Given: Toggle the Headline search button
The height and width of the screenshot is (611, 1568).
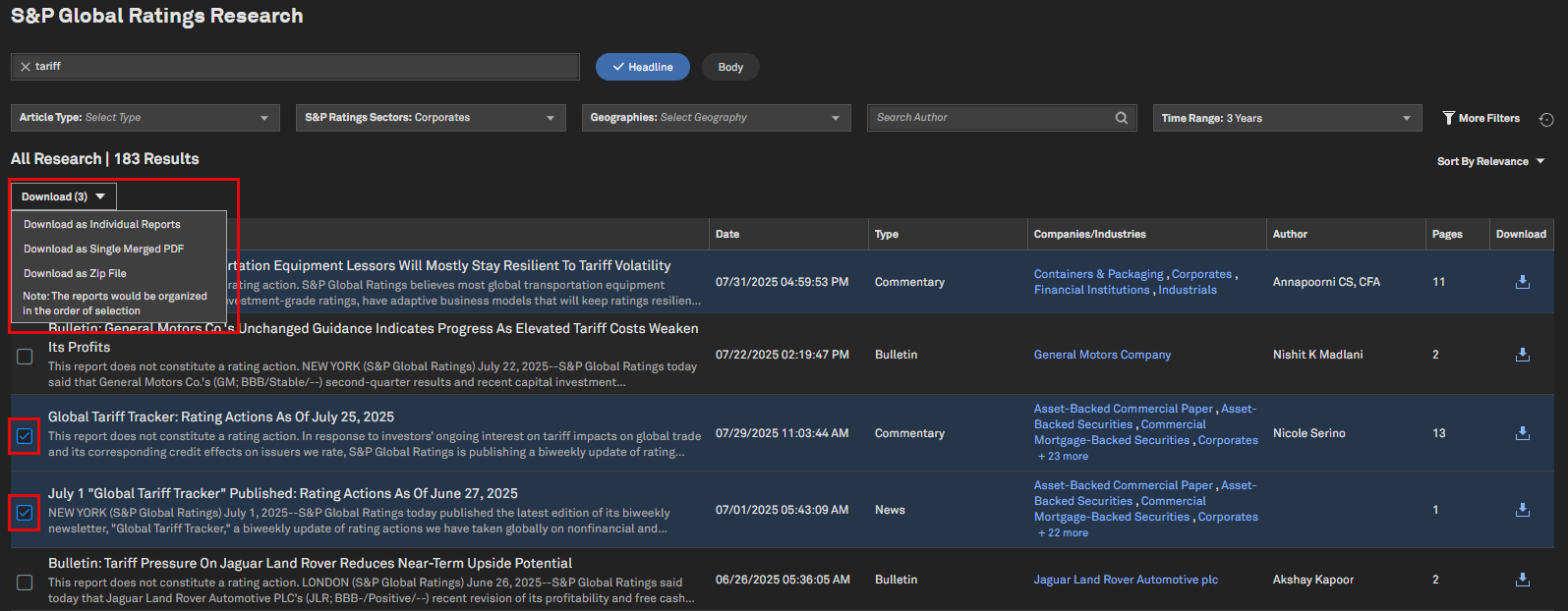Looking at the screenshot, I should (643, 67).
